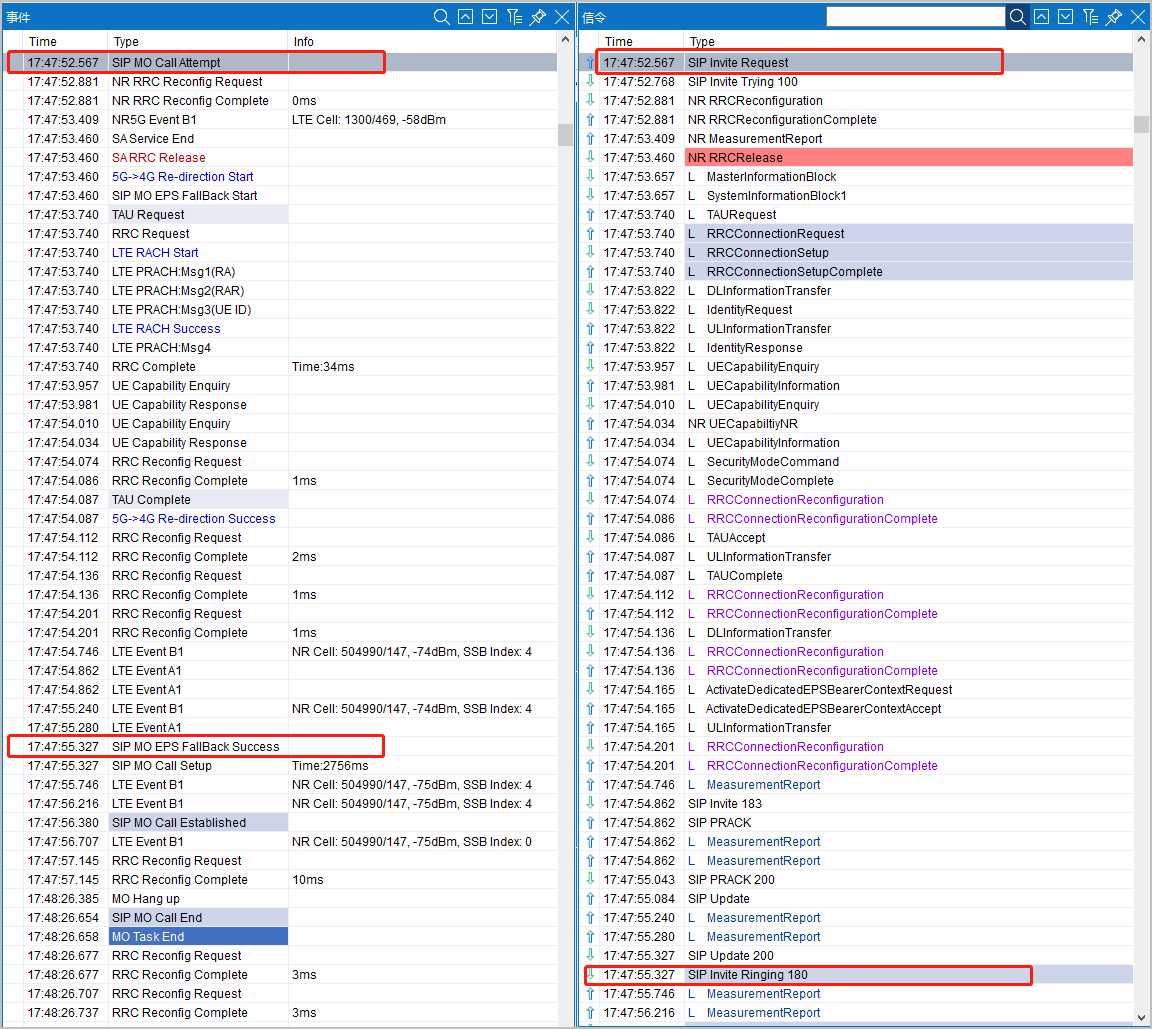The height and width of the screenshot is (1029, 1152).
Task: Jump to previous match in events panel
Action: (x=466, y=17)
